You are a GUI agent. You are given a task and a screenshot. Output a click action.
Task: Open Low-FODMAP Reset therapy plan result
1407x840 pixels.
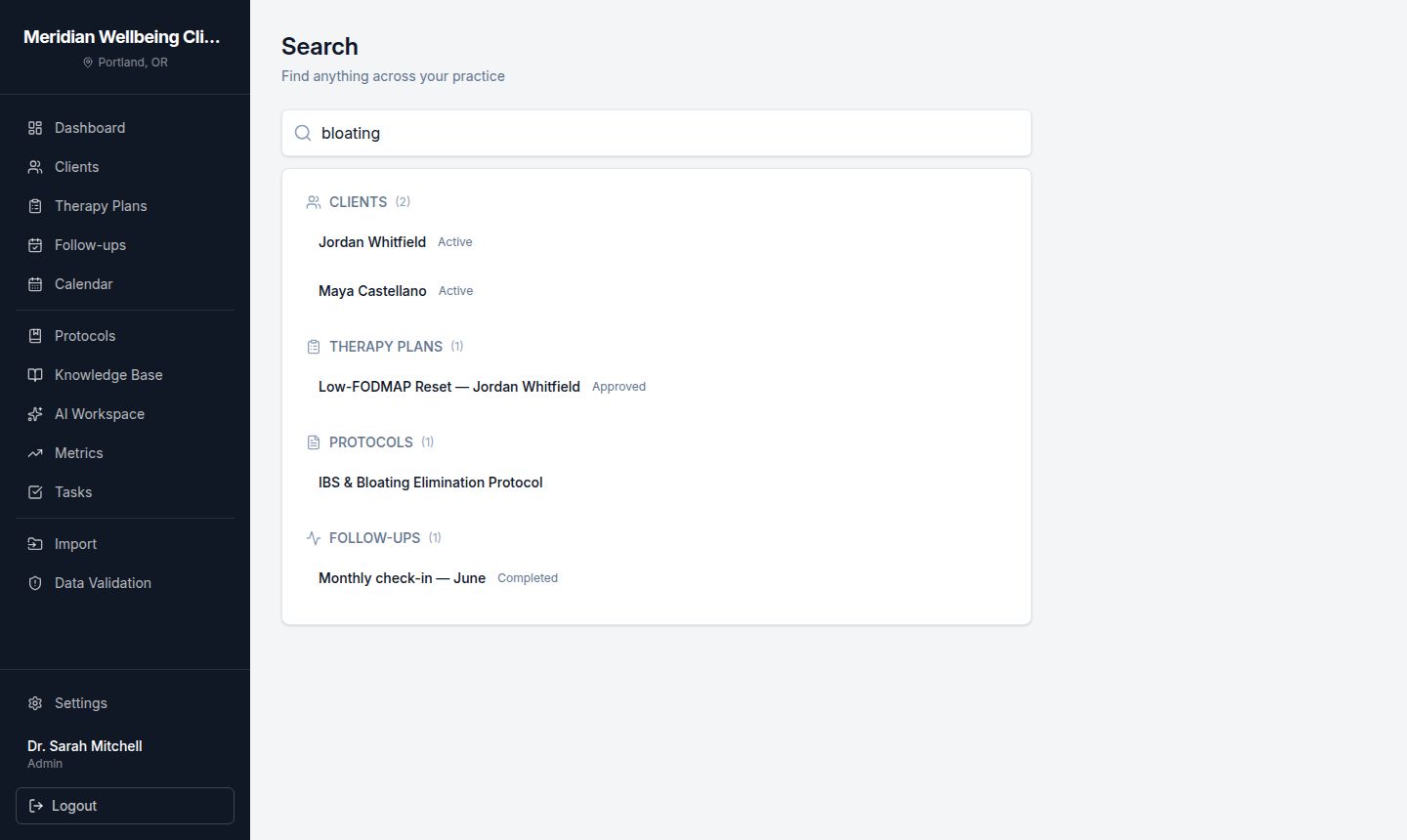coord(657,387)
